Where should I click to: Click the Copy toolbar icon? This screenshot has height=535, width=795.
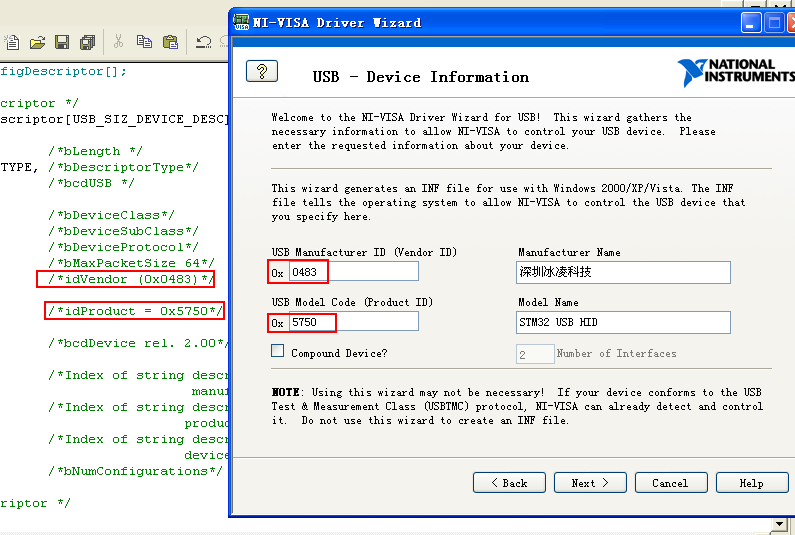[x=144, y=42]
